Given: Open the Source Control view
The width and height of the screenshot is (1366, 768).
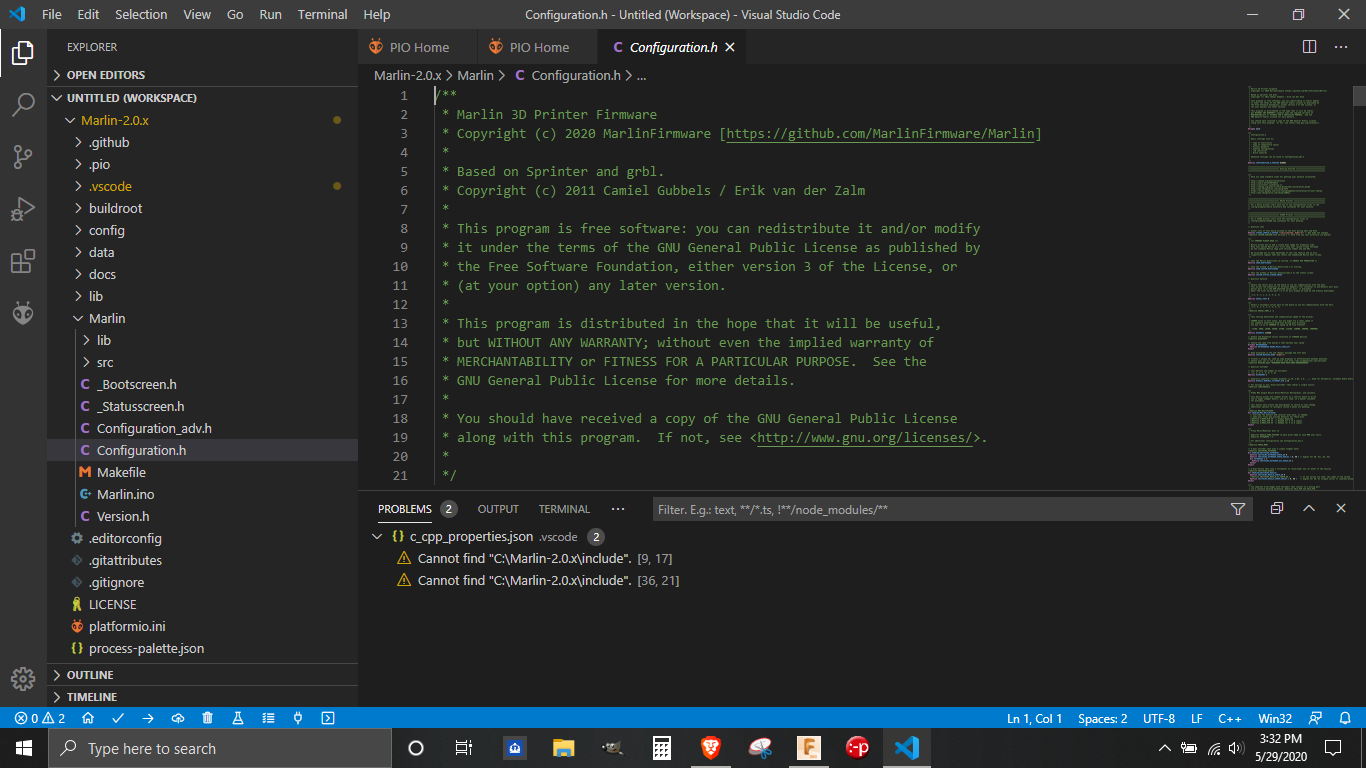Looking at the screenshot, I should point(23,157).
